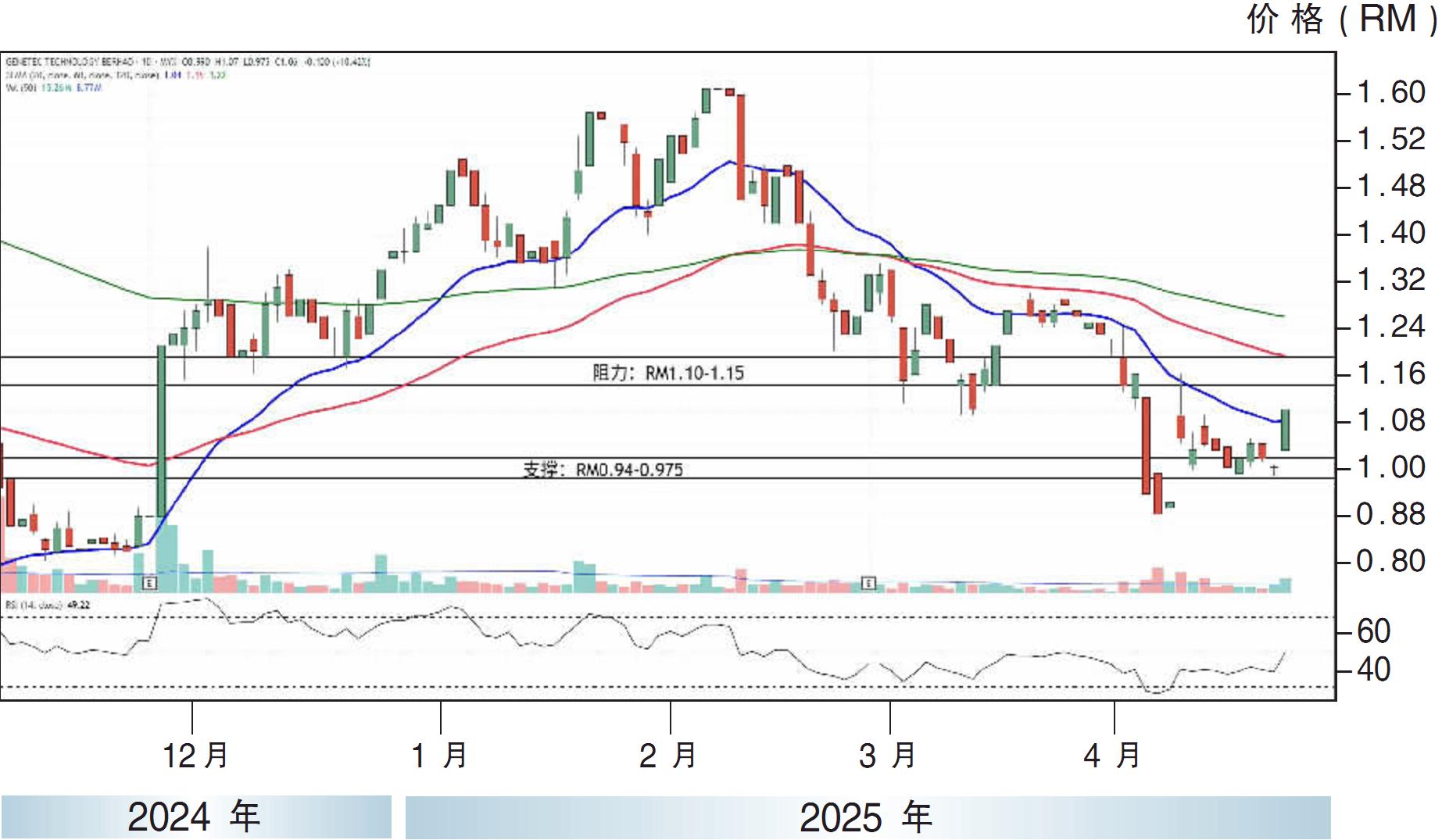
Task: Click the 1.16 price axis label
Action: [1390, 374]
